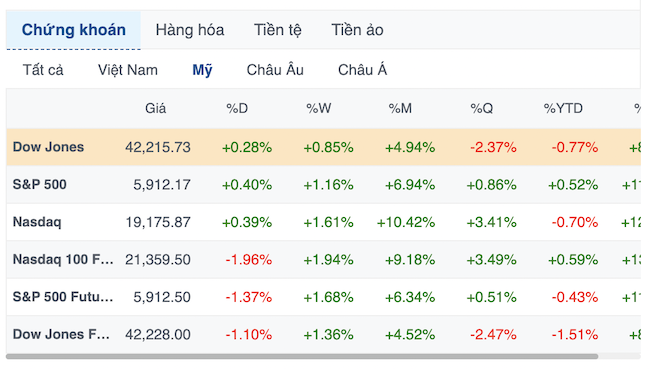Click the Chứng khoán tab
Screen dimensions: 650x369
click(73, 30)
